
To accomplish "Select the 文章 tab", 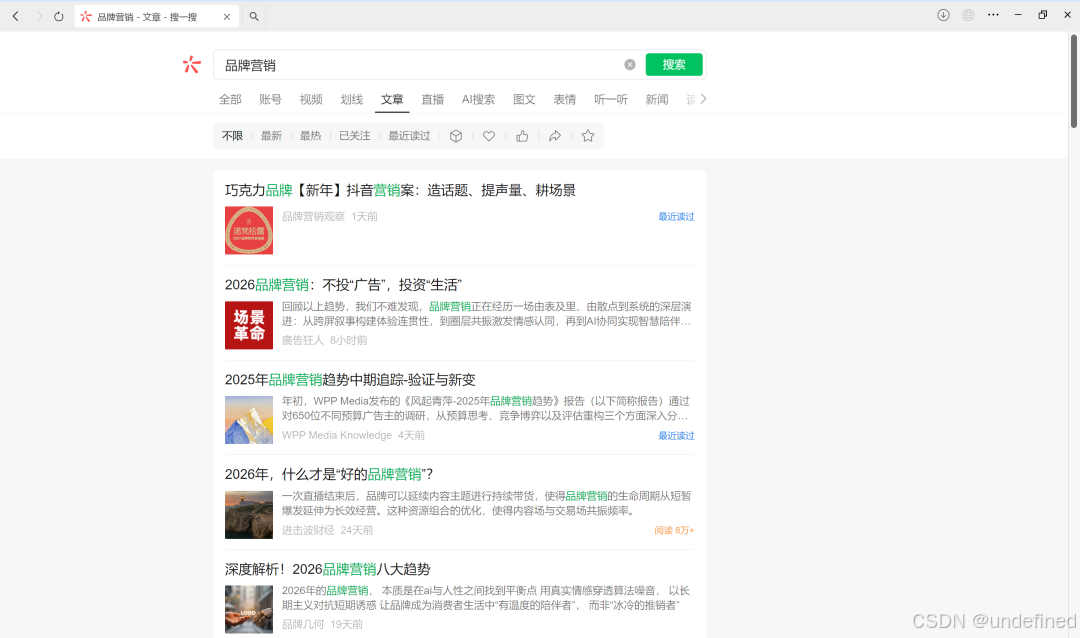I will point(392,99).
